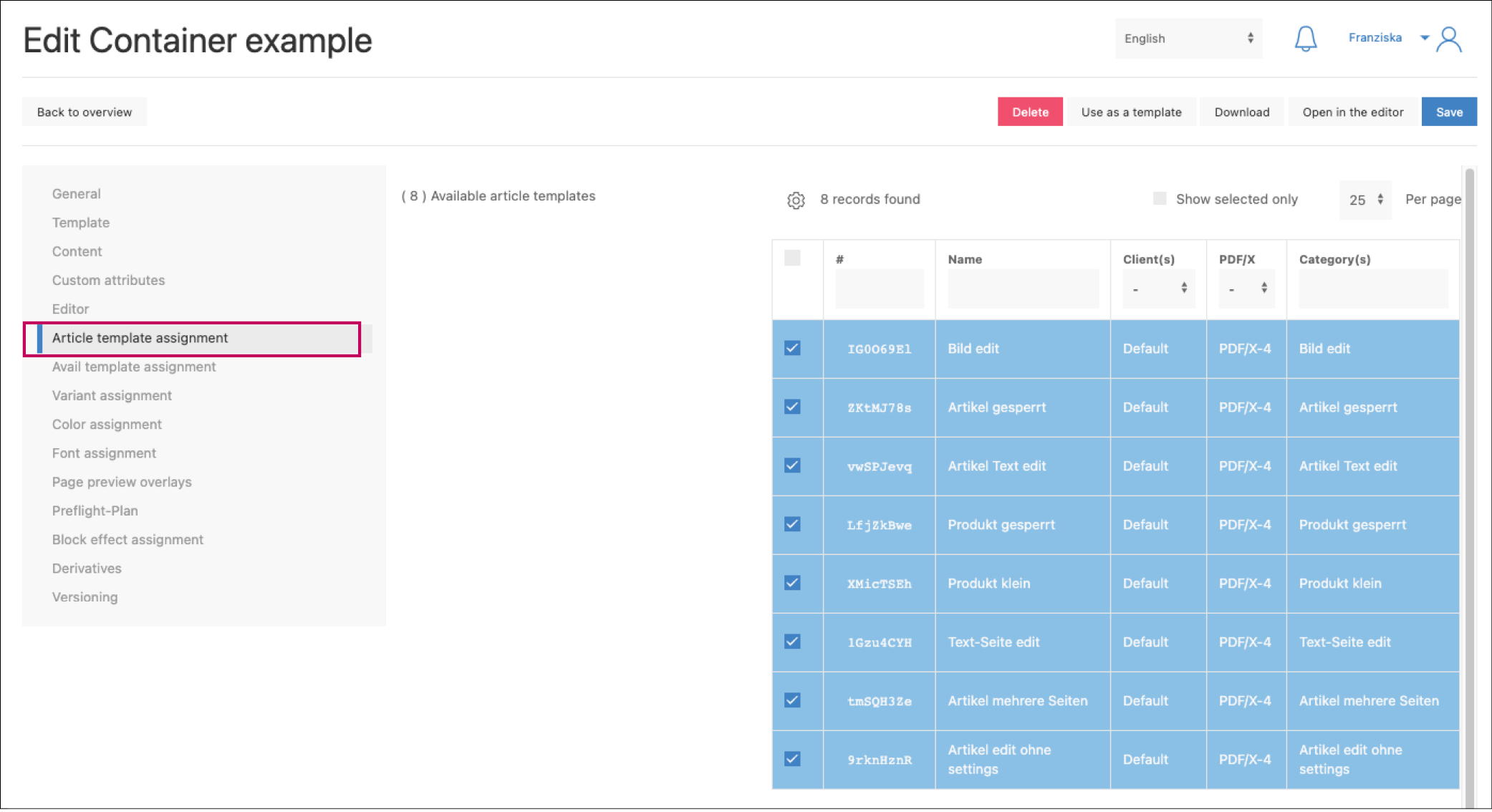
Task: Open the per page count dropdown
Action: (x=1365, y=200)
